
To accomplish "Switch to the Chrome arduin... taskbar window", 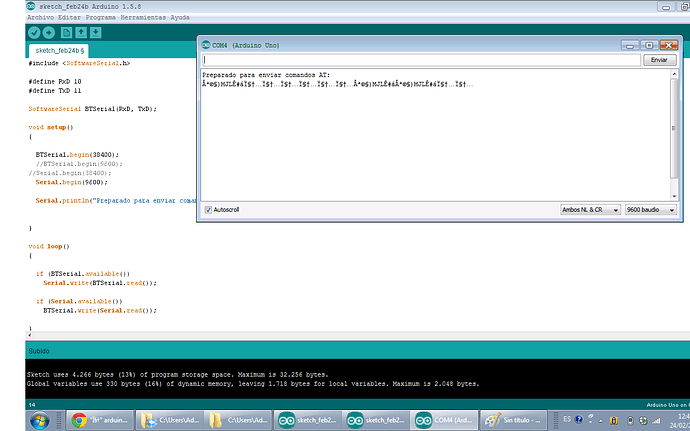I will pyautogui.click(x=100, y=420).
